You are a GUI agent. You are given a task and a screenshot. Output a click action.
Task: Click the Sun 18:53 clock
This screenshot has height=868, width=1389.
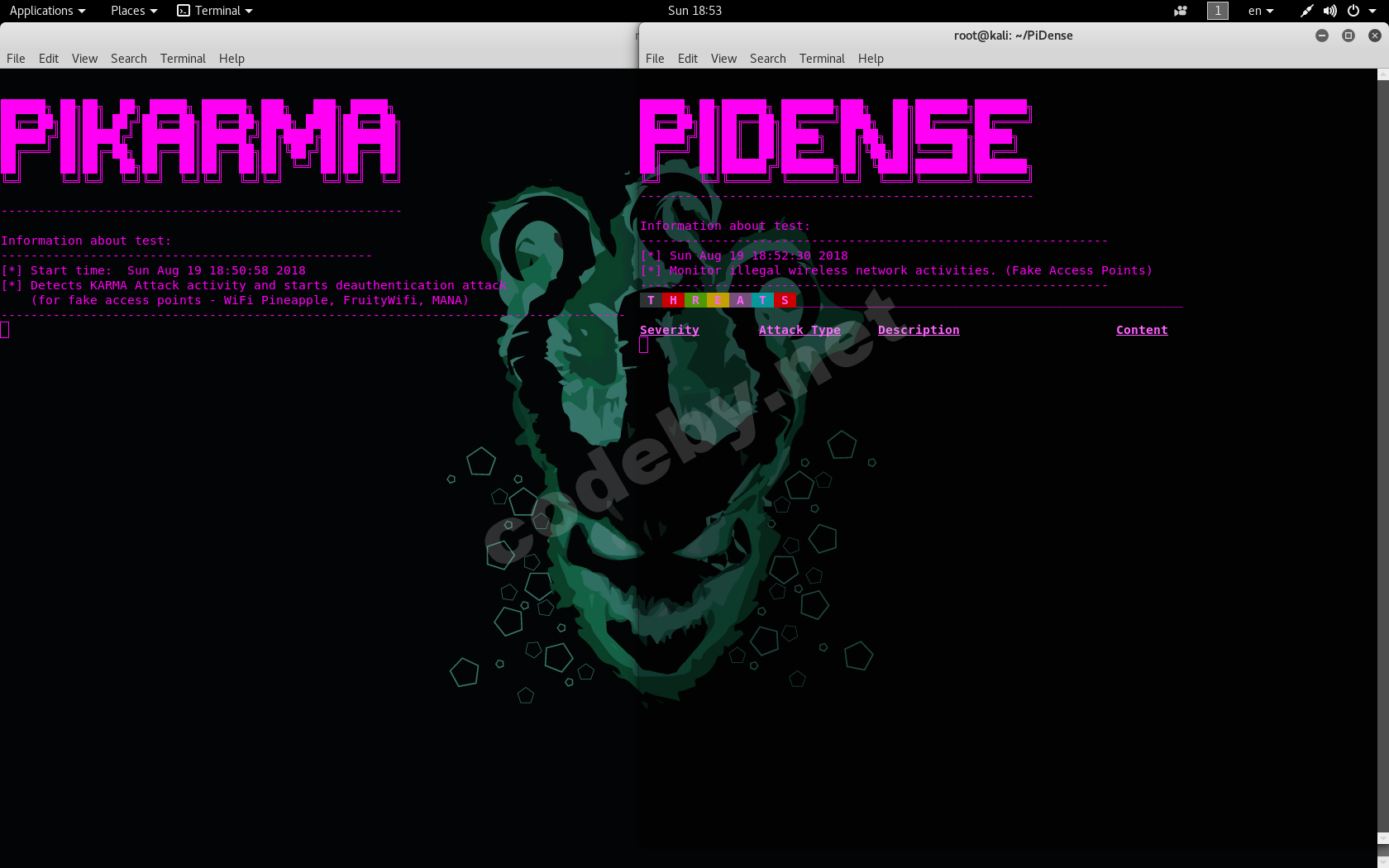click(x=694, y=11)
